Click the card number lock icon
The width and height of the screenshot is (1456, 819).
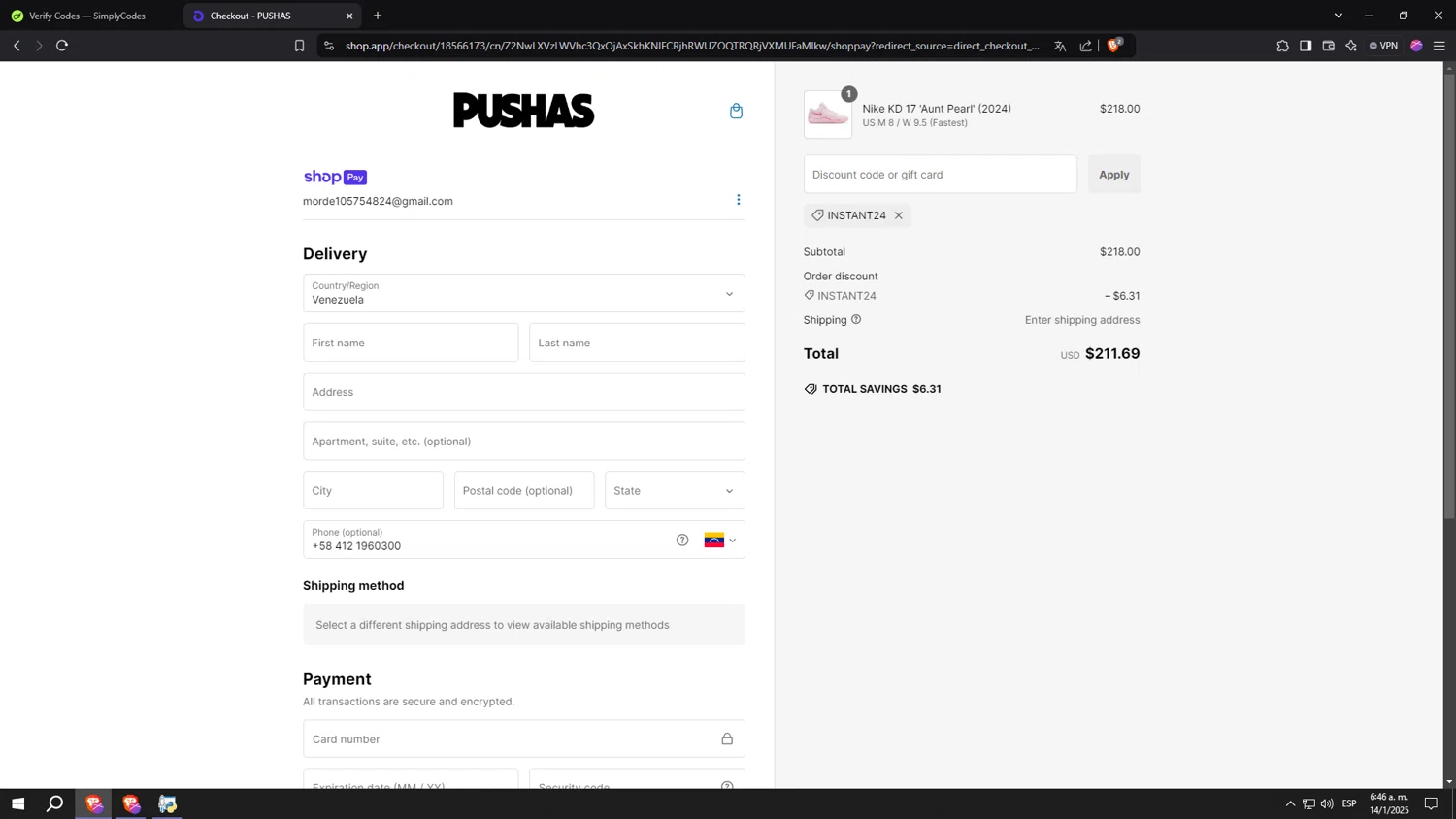(x=727, y=738)
